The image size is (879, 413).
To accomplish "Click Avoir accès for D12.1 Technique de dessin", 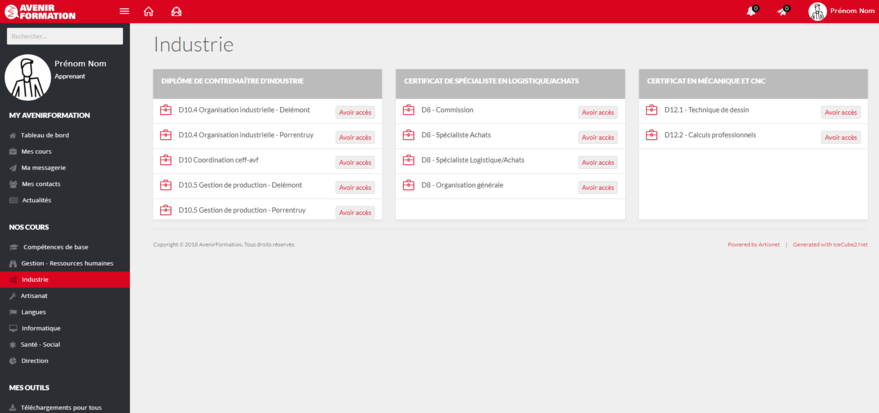I will [x=841, y=113].
